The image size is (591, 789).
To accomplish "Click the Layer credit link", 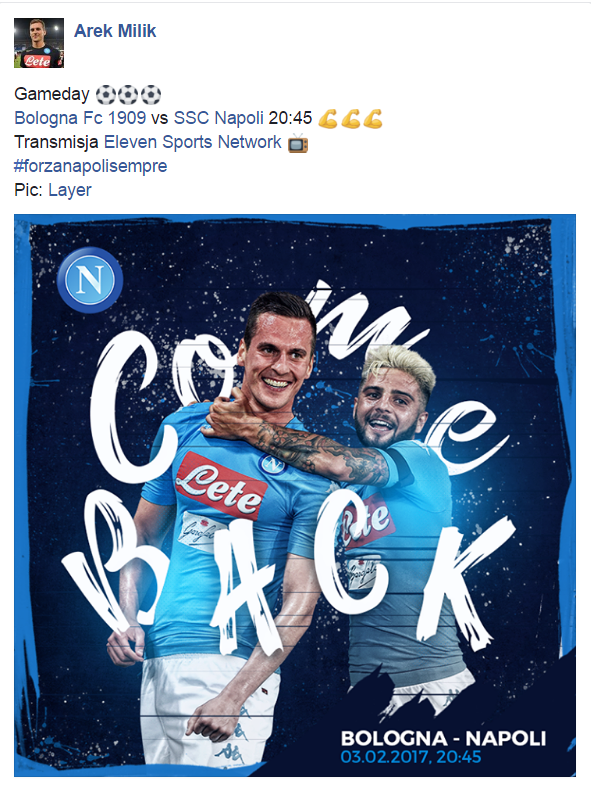I will (70, 190).
